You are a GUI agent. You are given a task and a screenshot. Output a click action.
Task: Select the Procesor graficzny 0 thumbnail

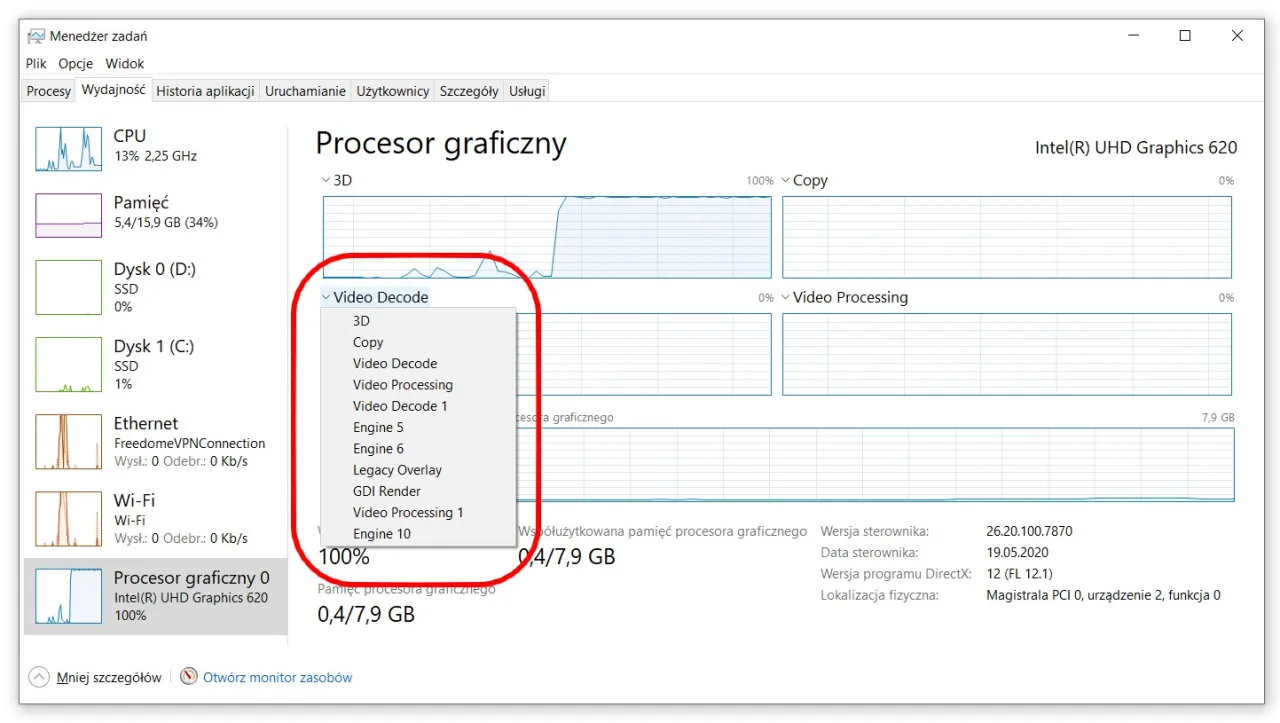(67, 596)
